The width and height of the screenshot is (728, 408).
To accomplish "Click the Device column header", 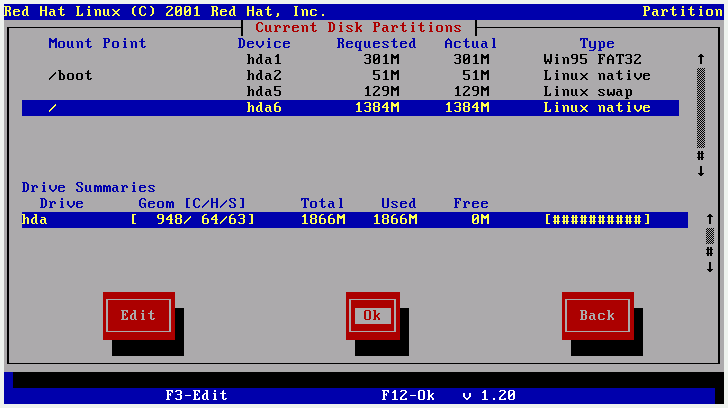I will (264, 44).
